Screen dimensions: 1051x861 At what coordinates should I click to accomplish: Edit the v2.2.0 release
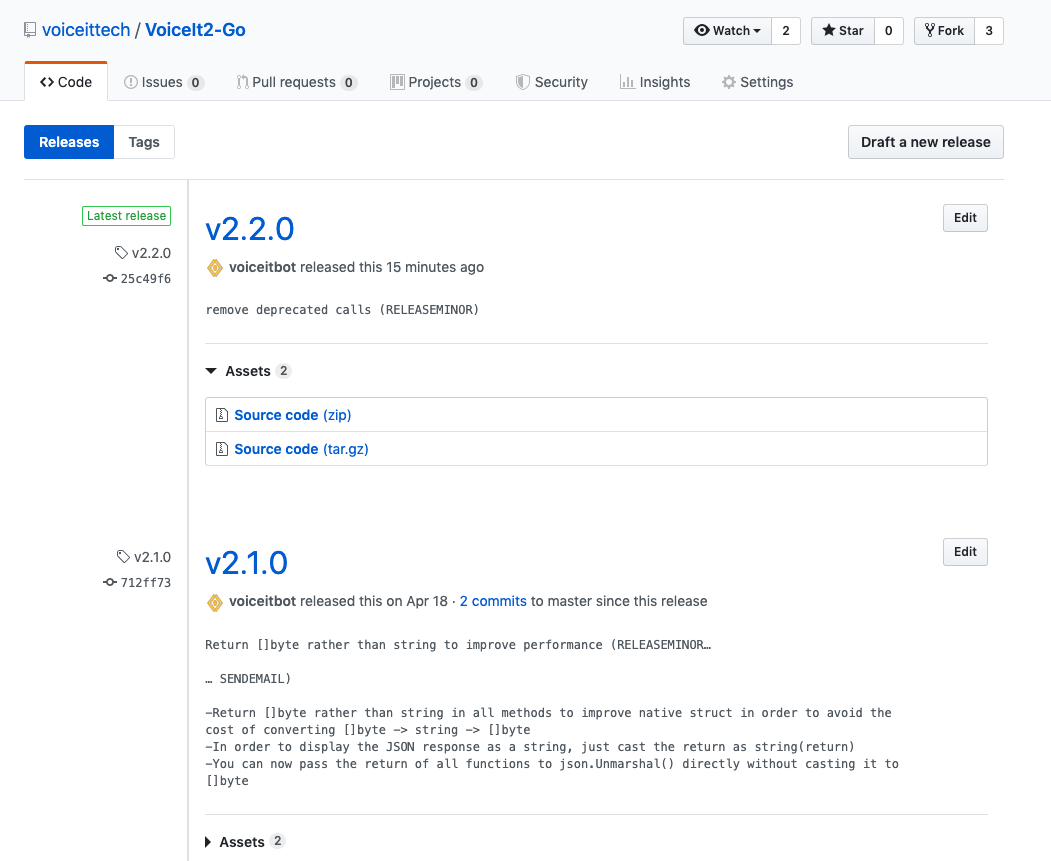click(965, 218)
